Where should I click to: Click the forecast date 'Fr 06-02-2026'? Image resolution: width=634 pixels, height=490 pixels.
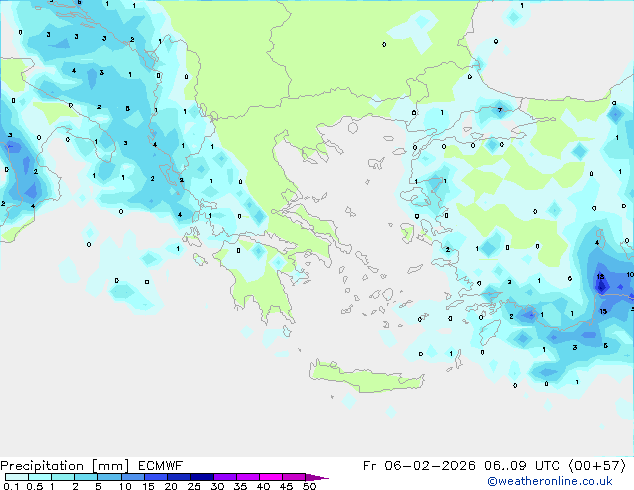[419, 466]
